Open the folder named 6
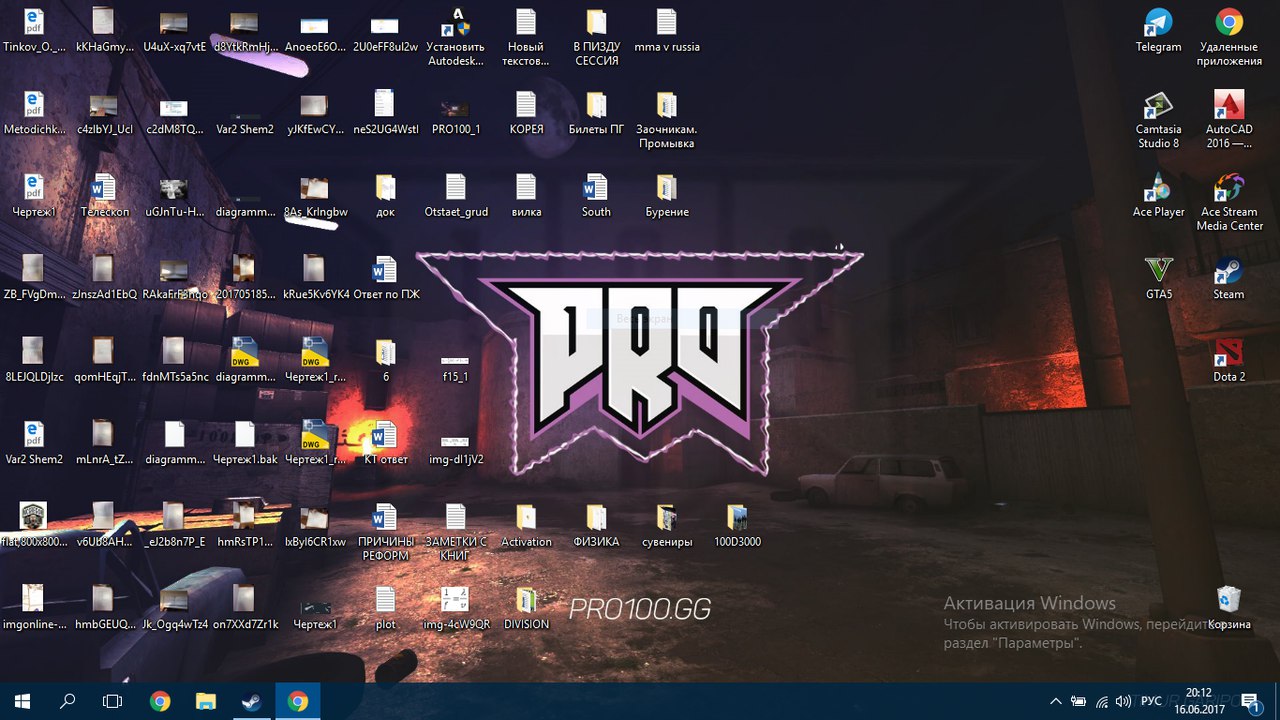Image resolution: width=1280 pixels, height=720 pixels. (x=385, y=361)
